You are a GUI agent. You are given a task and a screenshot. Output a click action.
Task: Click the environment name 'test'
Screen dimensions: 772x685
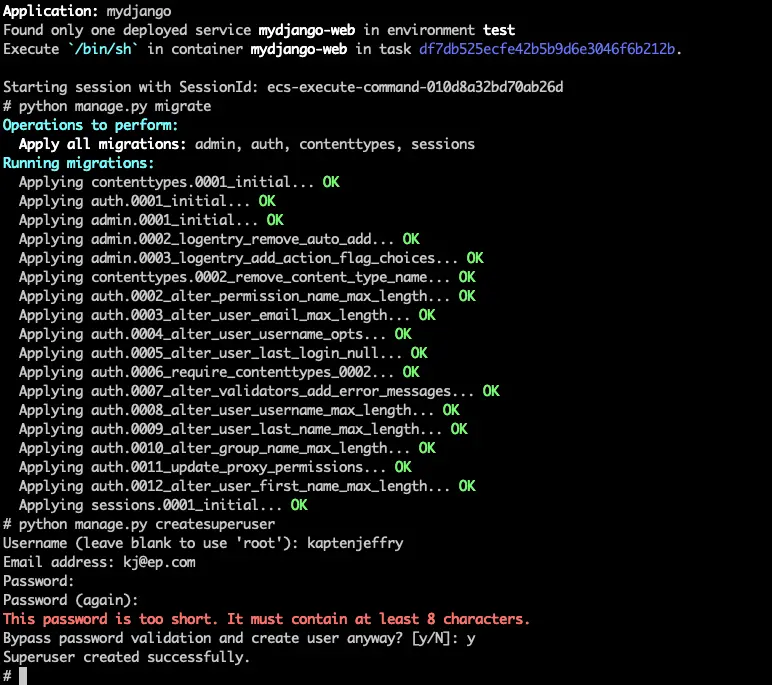[499, 30]
